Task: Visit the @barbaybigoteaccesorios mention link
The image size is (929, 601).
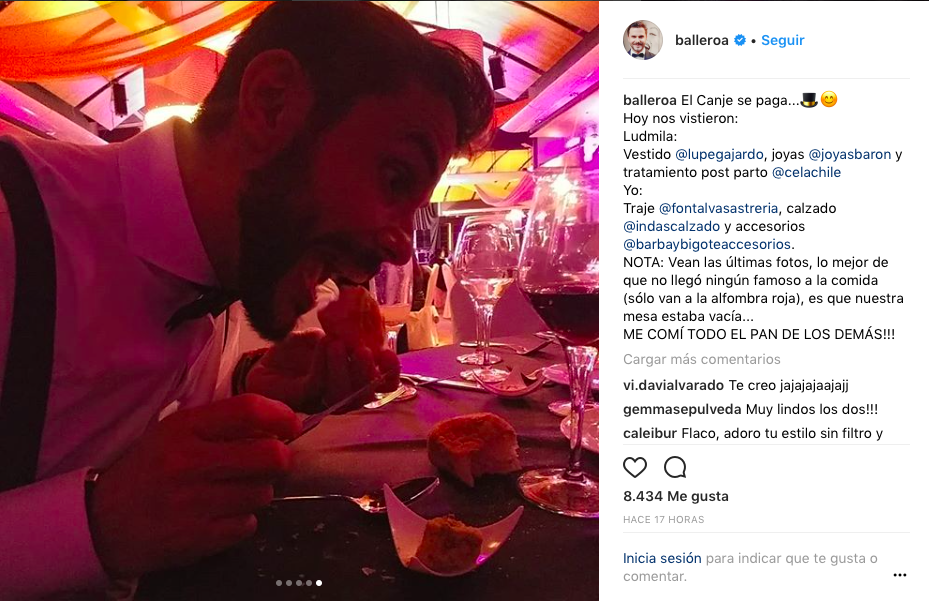Action: pos(706,244)
